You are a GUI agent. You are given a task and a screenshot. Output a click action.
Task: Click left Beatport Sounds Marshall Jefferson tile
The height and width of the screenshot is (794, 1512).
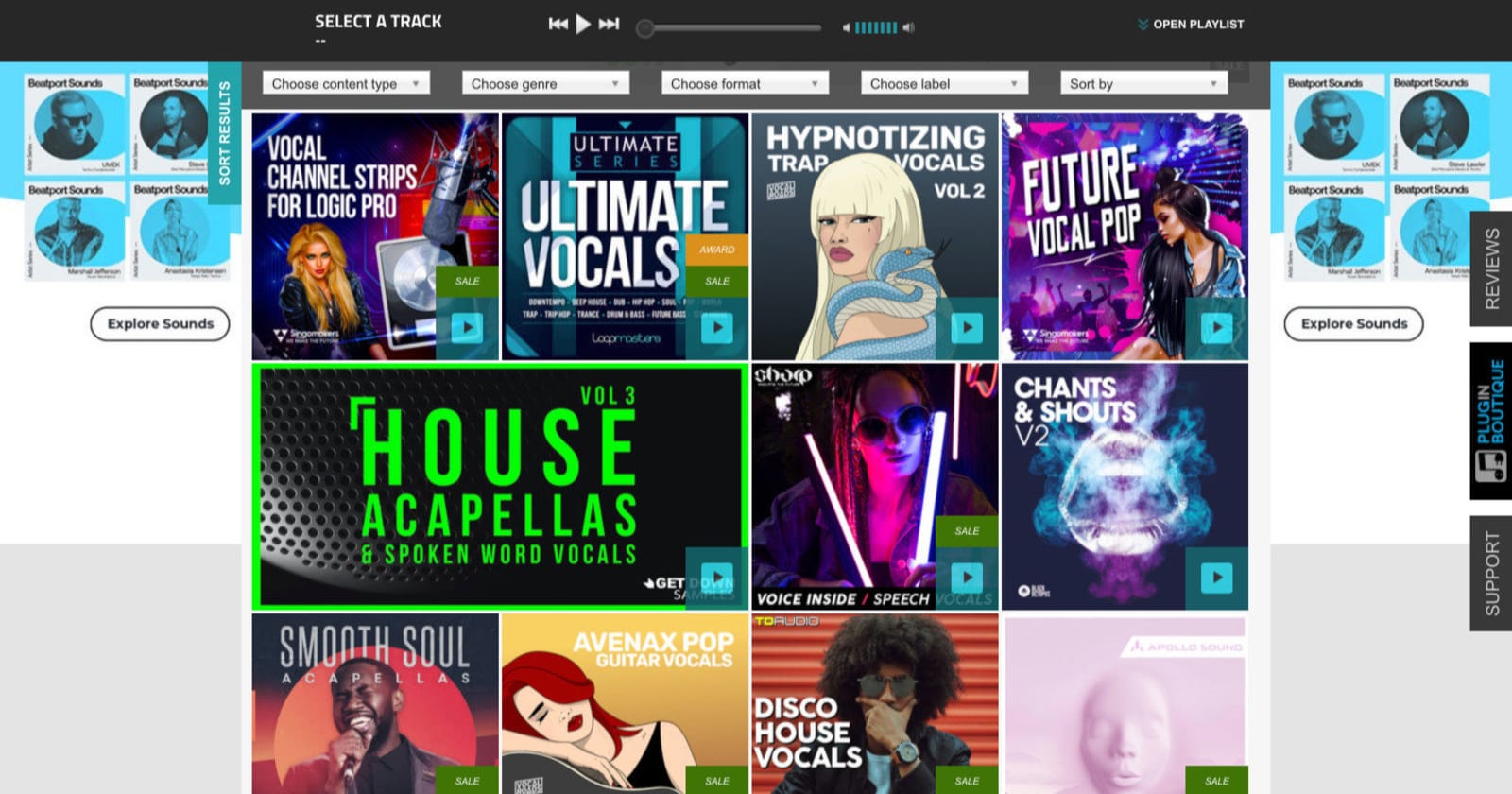(75, 231)
